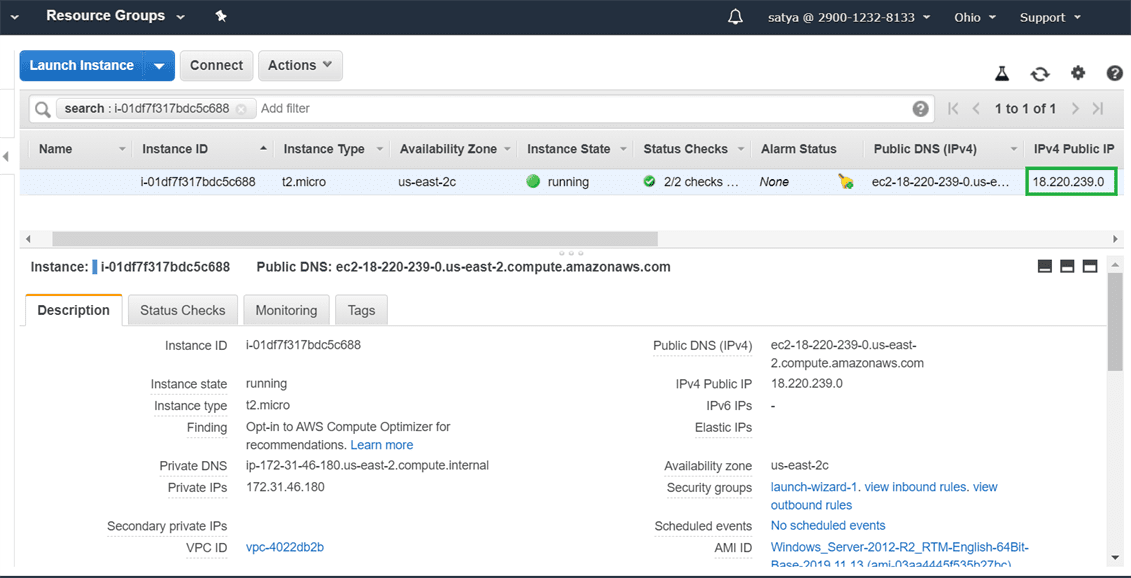Click the help question mark in toolbar
This screenshot has width=1131, height=578.
(1114, 73)
